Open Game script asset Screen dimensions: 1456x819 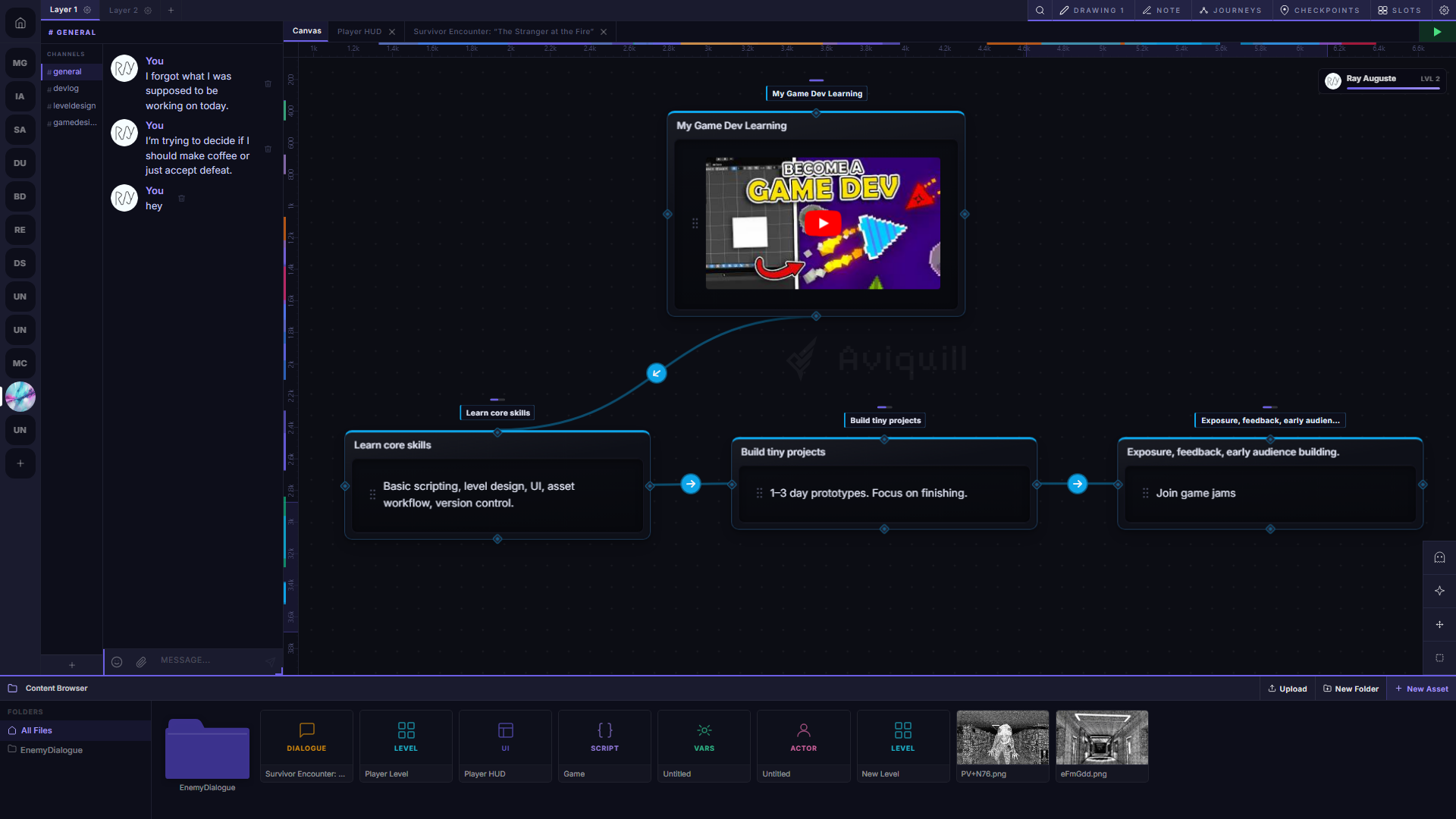604,746
